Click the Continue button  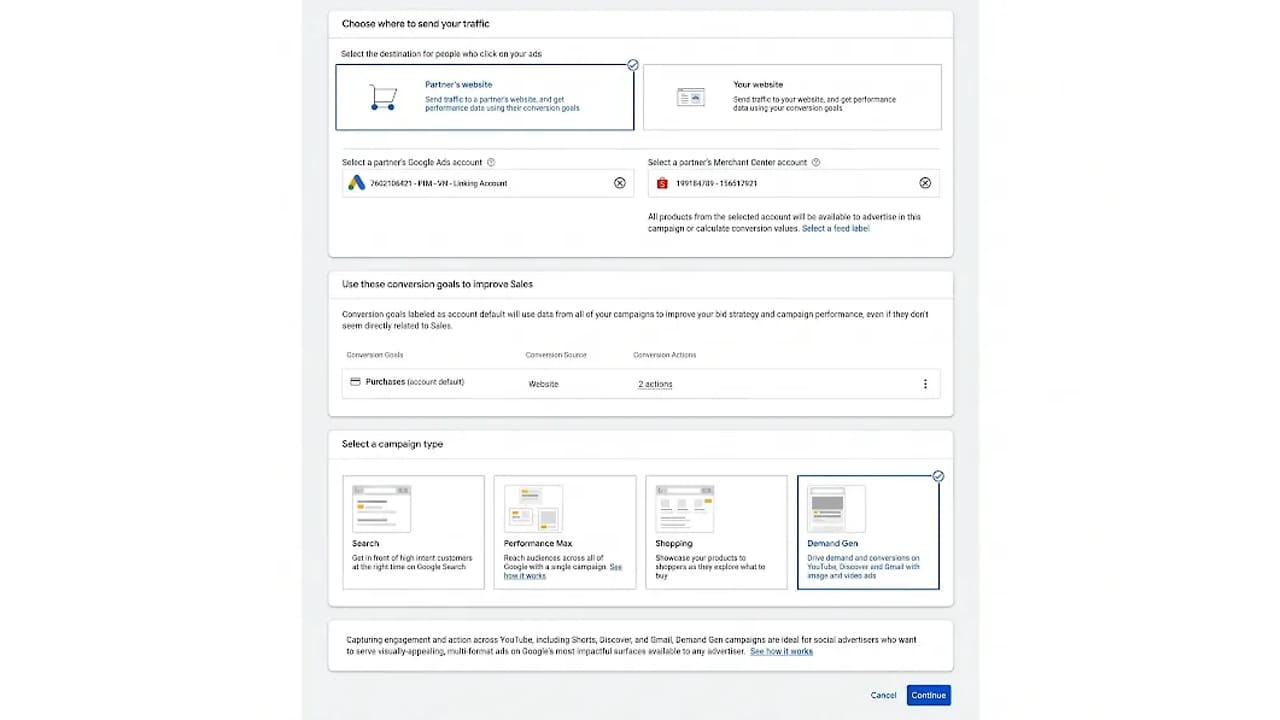pos(929,695)
